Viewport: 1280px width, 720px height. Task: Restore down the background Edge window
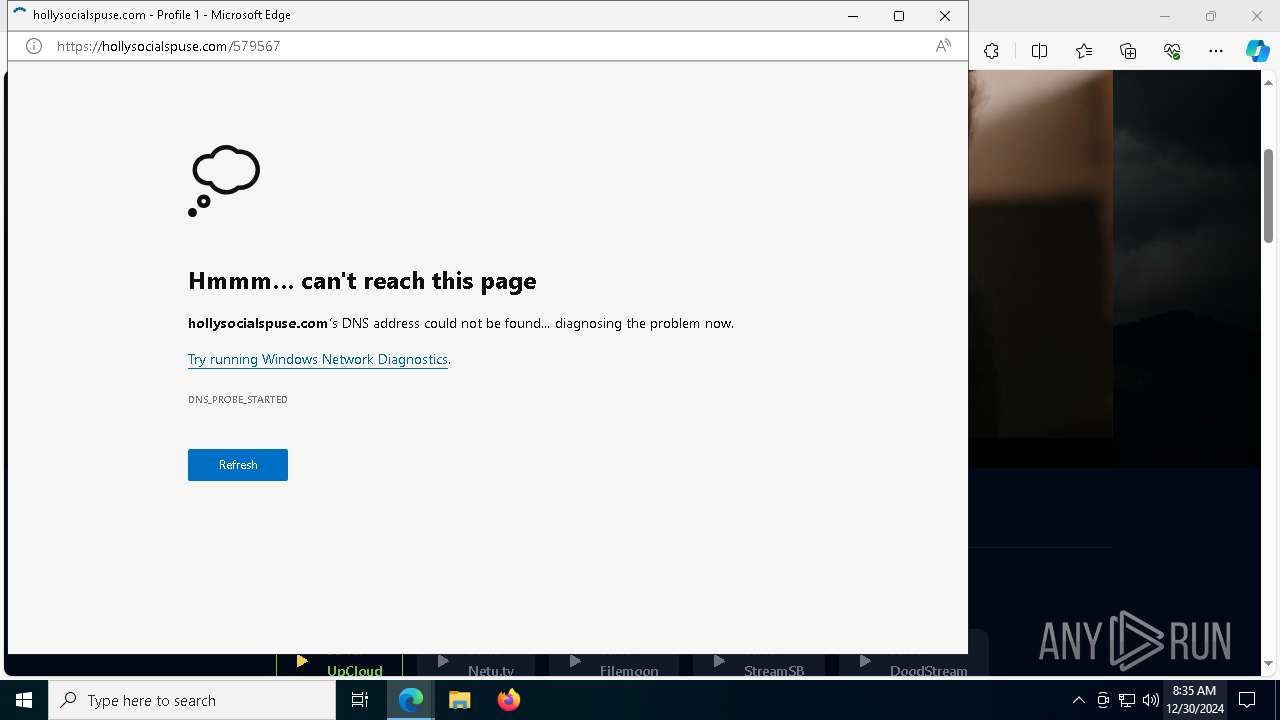coord(1211,16)
